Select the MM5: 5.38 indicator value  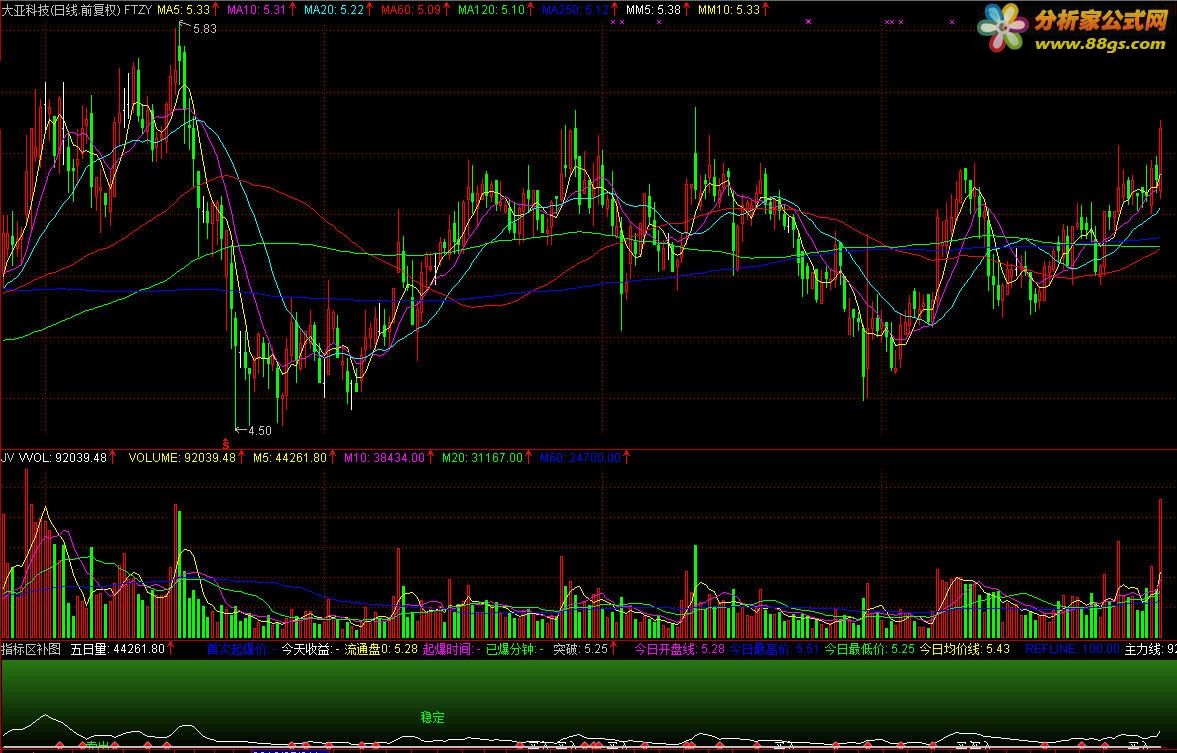click(x=653, y=10)
